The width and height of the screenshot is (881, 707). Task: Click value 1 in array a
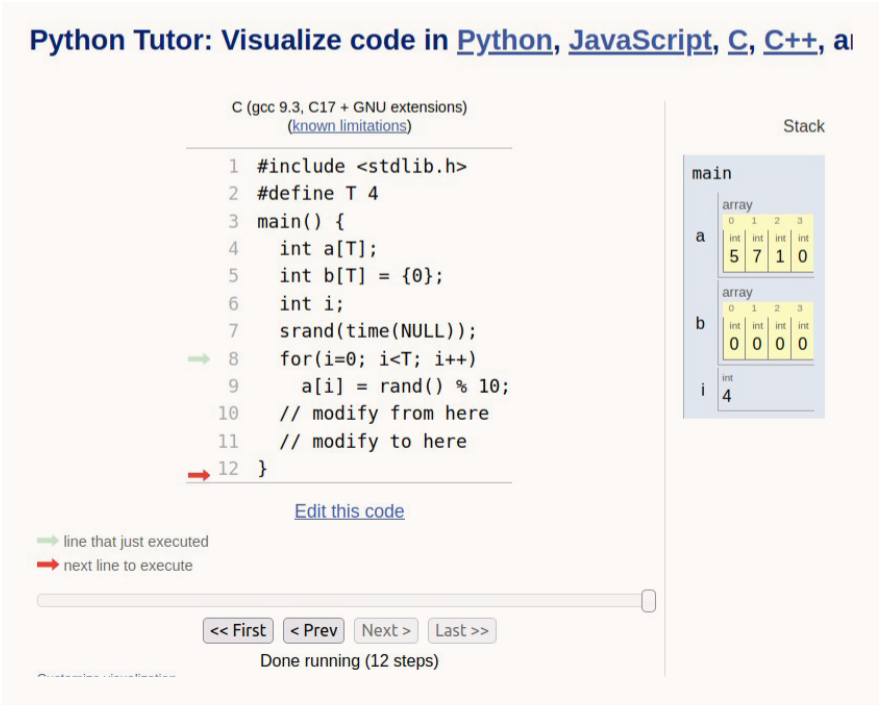point(780,256)
